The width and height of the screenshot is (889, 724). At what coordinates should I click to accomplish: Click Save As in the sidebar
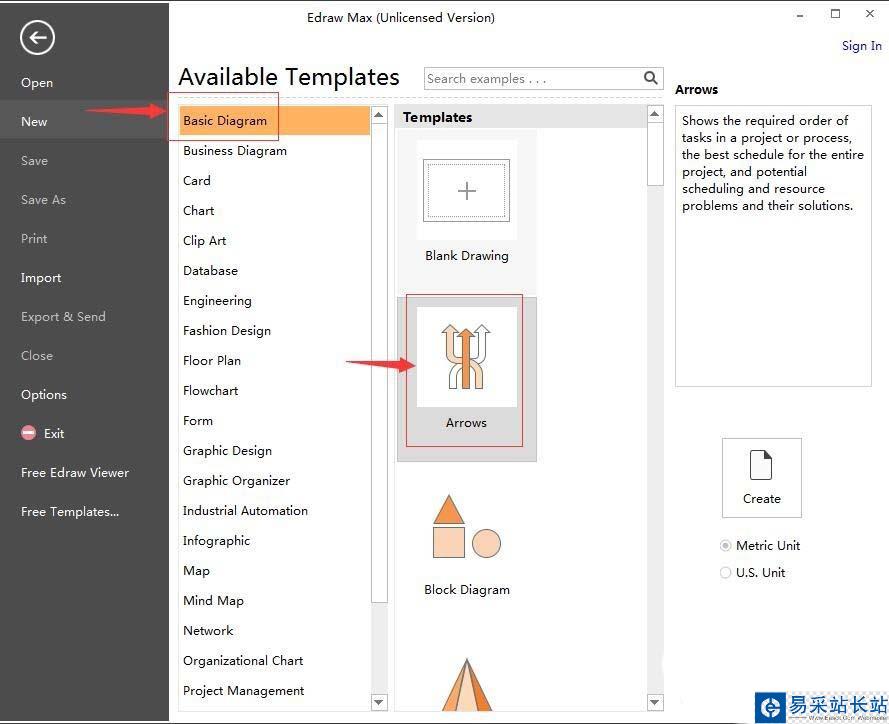(x=43, y=200)
